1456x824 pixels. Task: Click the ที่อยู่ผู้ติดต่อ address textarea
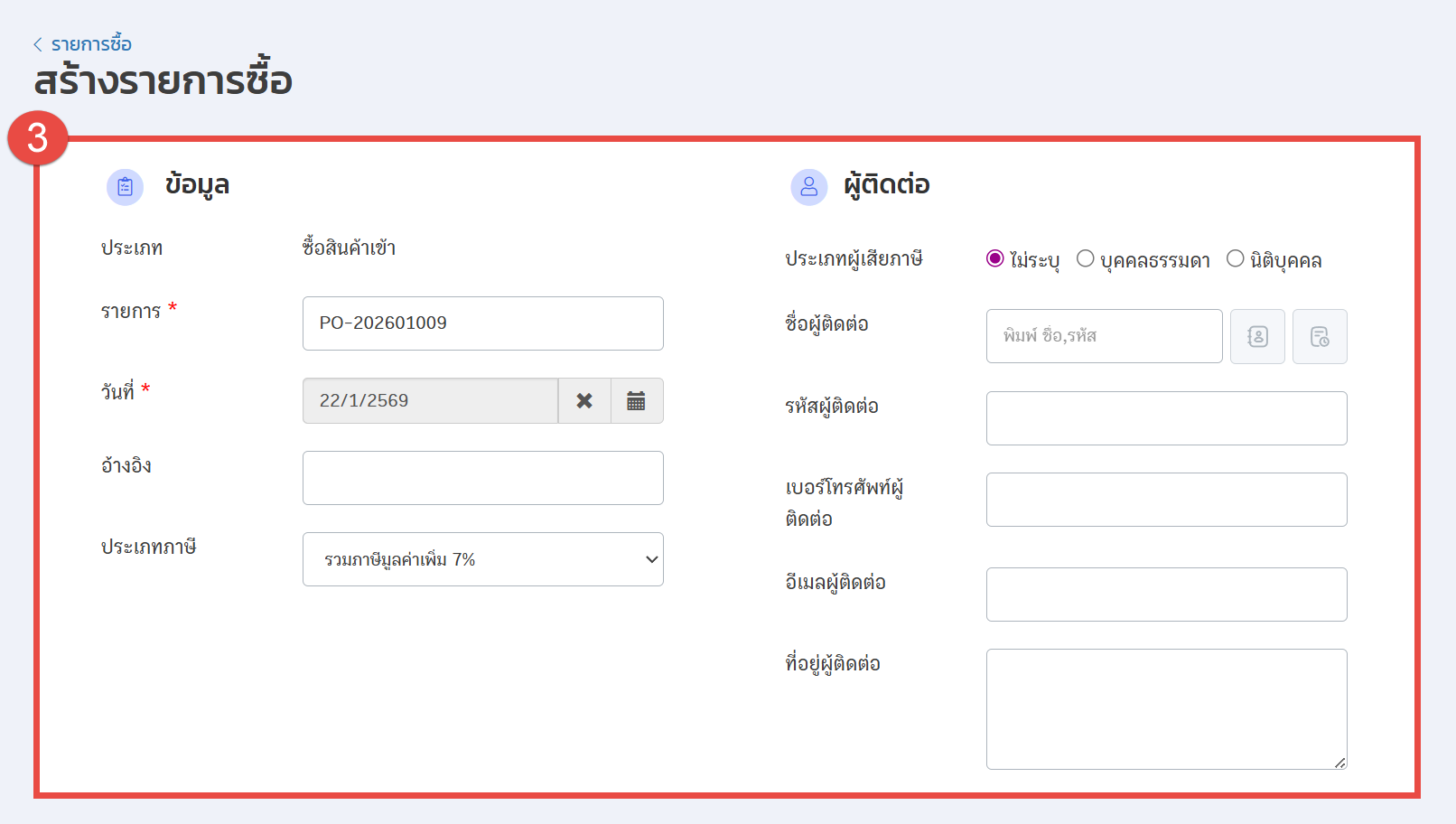point(1166,709)
